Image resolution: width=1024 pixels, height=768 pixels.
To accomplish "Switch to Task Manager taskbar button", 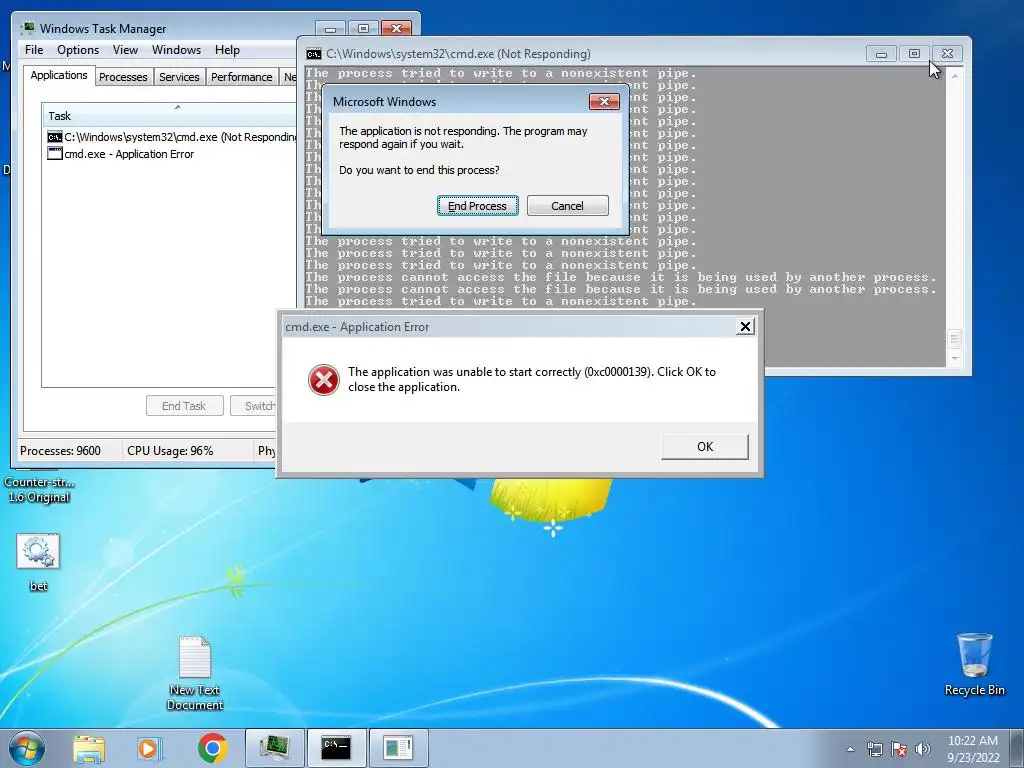I will (274, 748).
